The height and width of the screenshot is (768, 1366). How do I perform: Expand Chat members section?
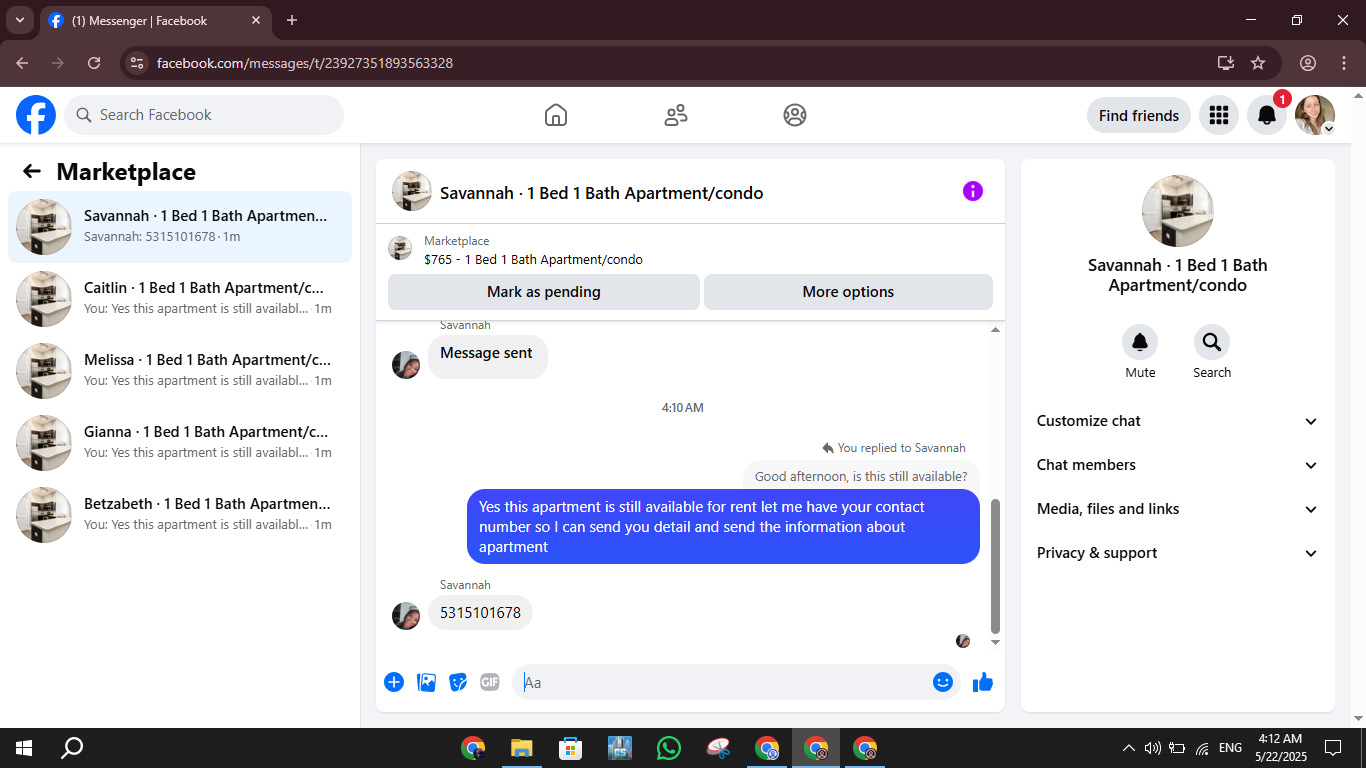click(x=1178, y=465)
